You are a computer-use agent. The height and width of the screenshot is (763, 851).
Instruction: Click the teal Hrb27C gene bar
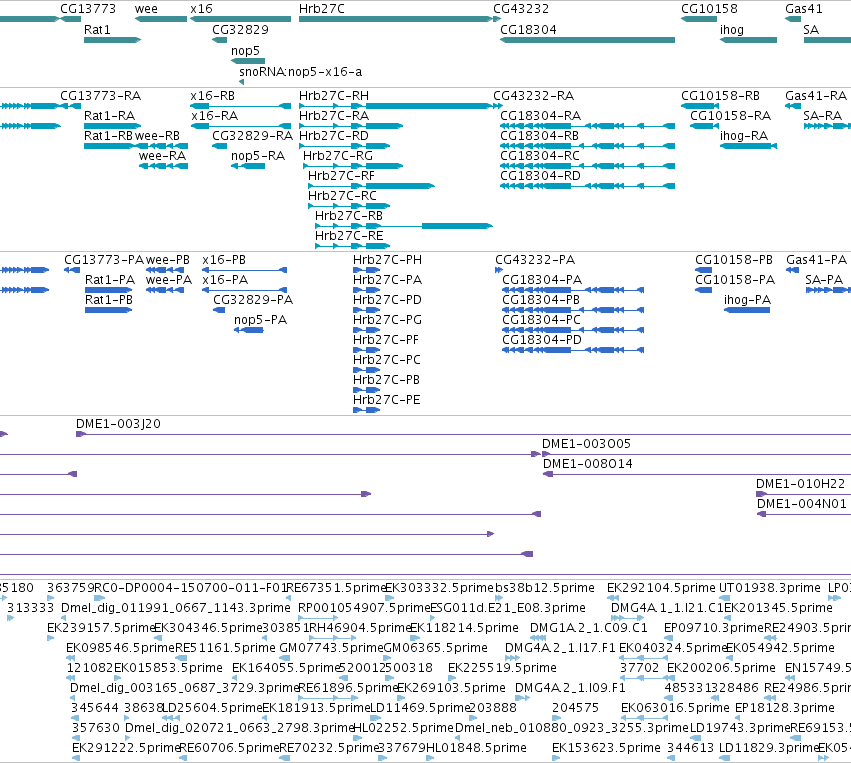pos(395,19)
